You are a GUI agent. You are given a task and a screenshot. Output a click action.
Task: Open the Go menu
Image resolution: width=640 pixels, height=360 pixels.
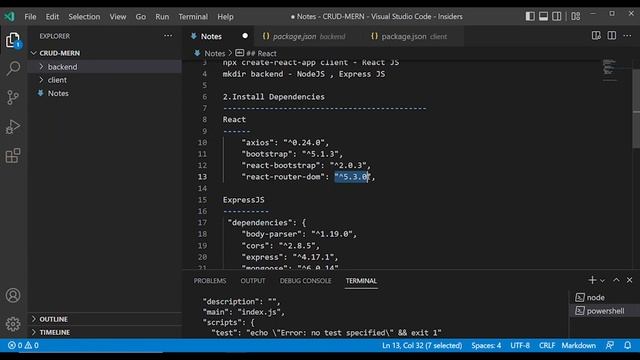[x=141, y=17]
